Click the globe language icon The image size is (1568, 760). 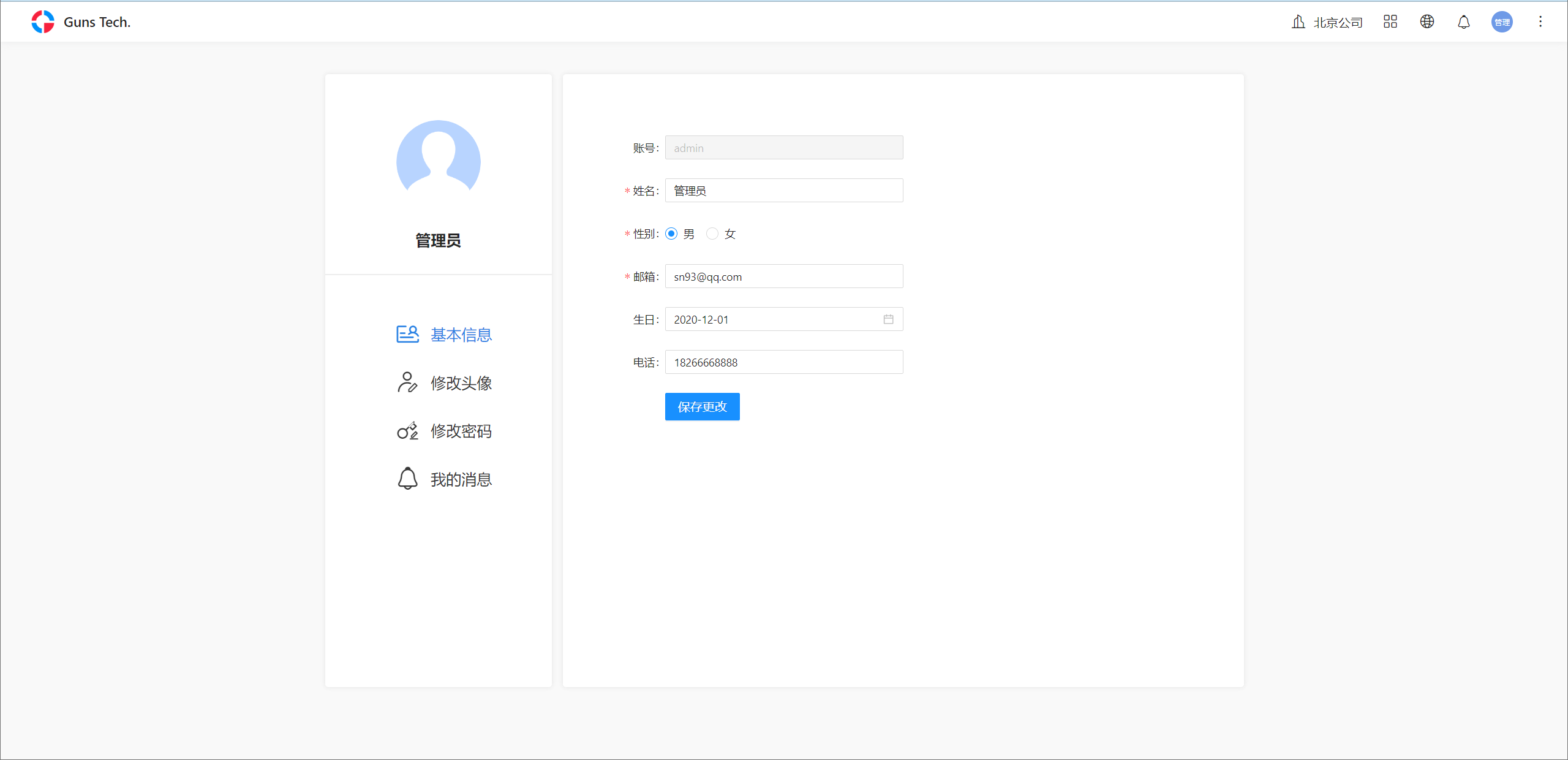pos(1427,22)
